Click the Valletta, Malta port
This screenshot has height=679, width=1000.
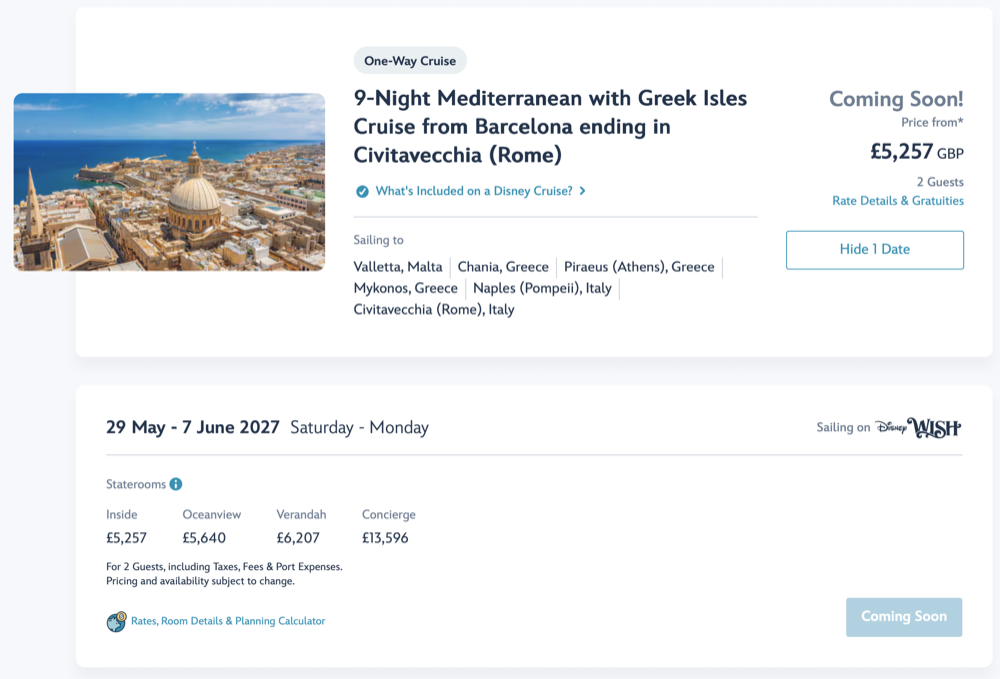(398, 267)
